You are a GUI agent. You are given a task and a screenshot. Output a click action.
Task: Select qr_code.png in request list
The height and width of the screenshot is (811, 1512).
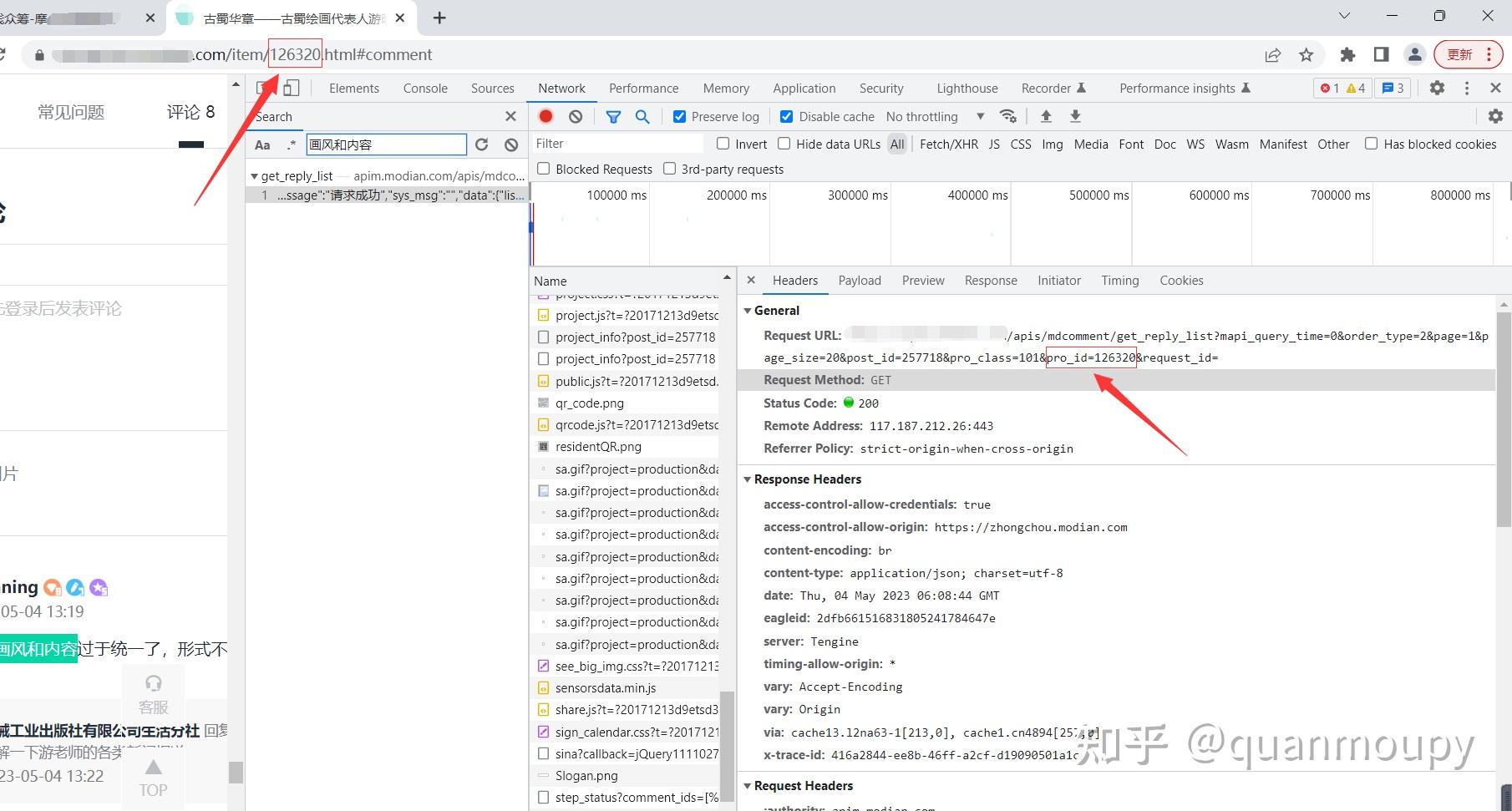tap(589, 403)
